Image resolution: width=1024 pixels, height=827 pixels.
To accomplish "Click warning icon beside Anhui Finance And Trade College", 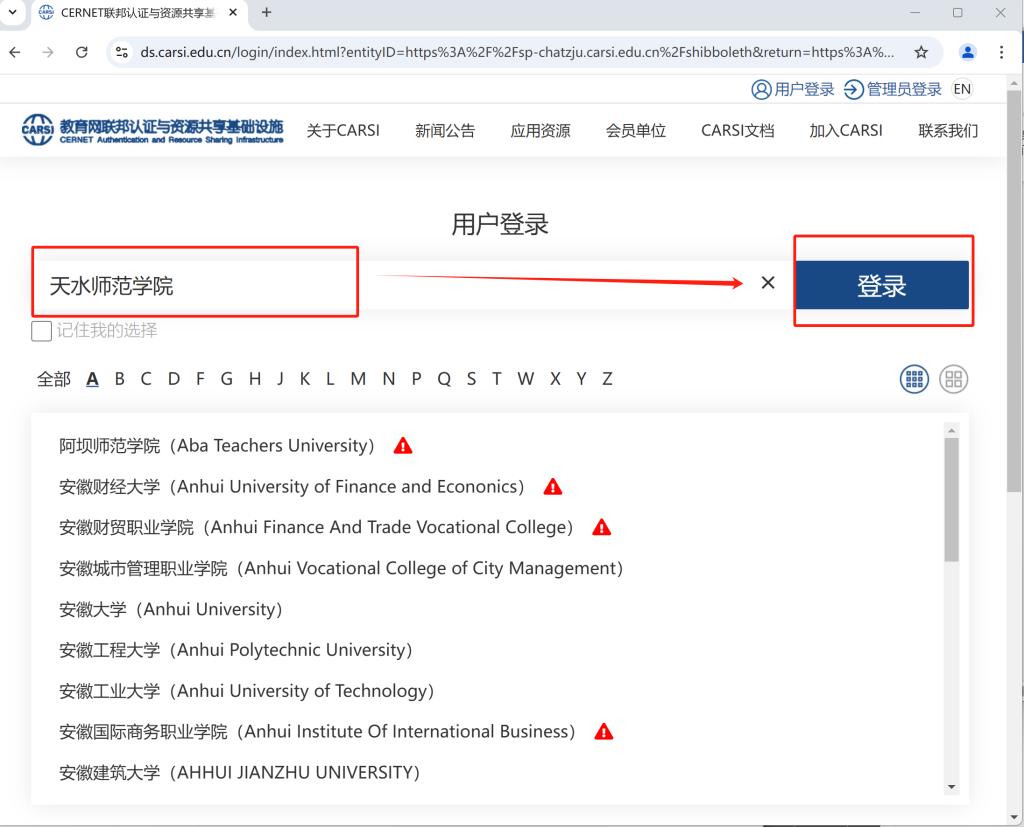I will 601,527.
